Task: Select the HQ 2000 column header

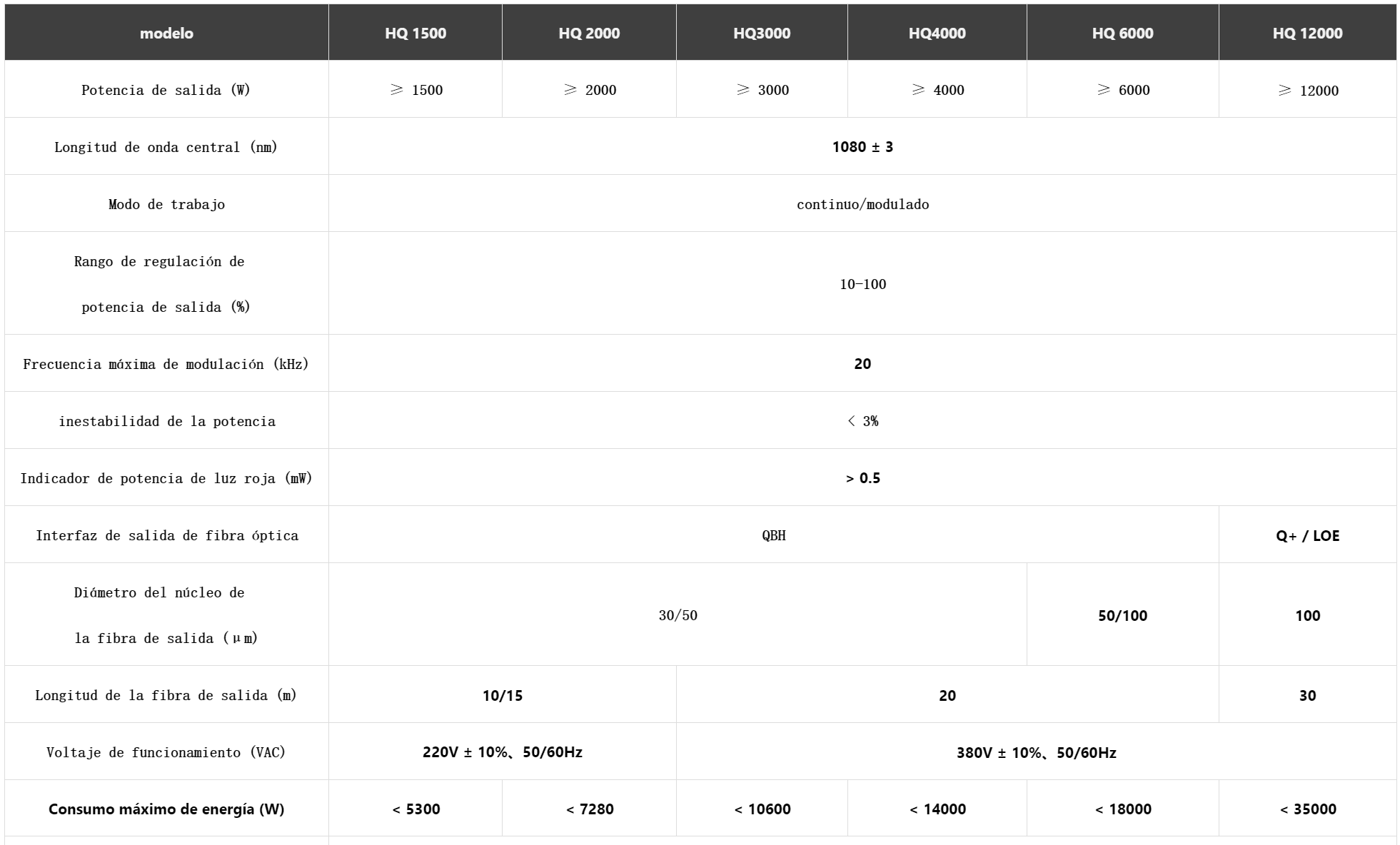Action: point(589,33)
